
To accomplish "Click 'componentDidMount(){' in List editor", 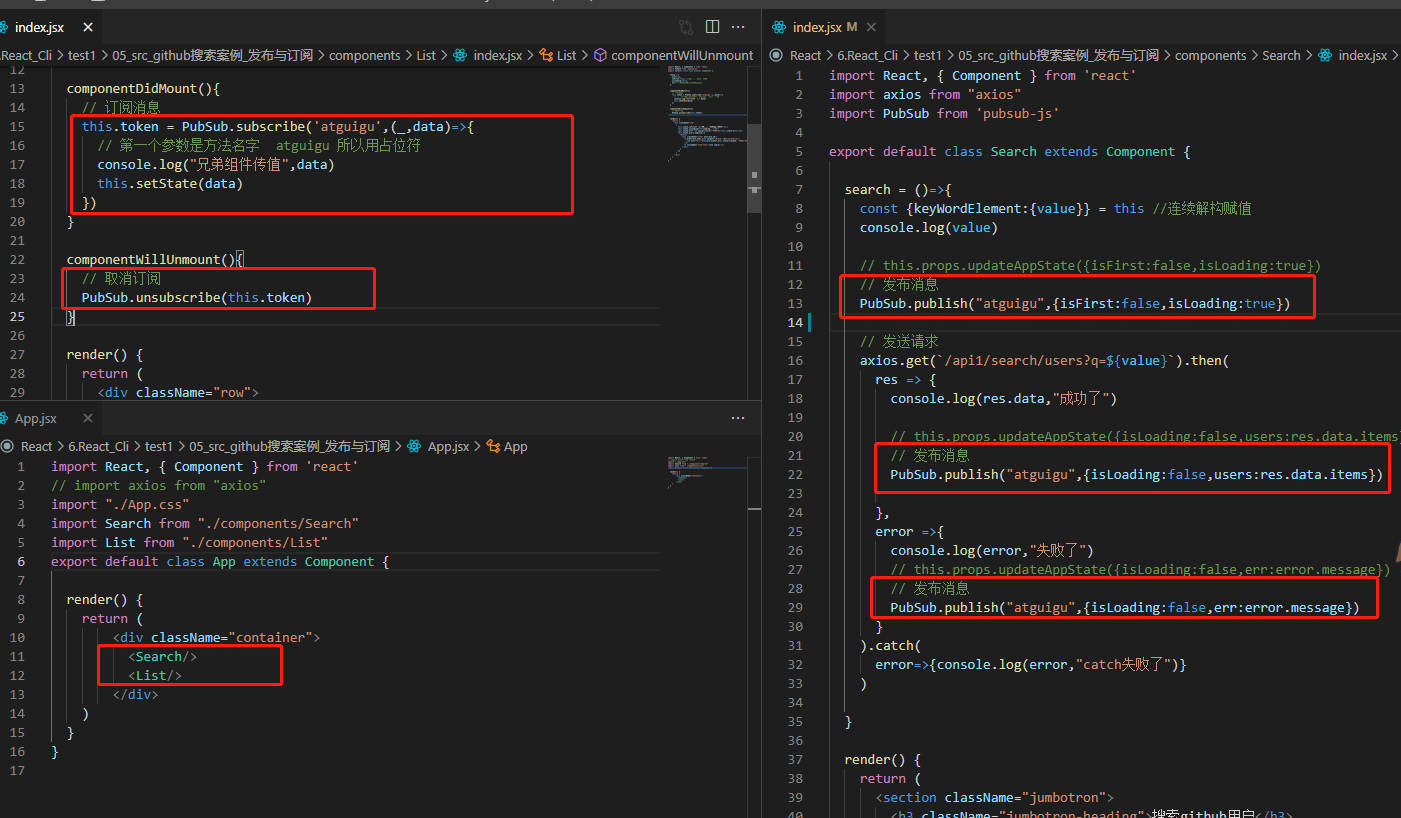I will (x=143, y=89).
